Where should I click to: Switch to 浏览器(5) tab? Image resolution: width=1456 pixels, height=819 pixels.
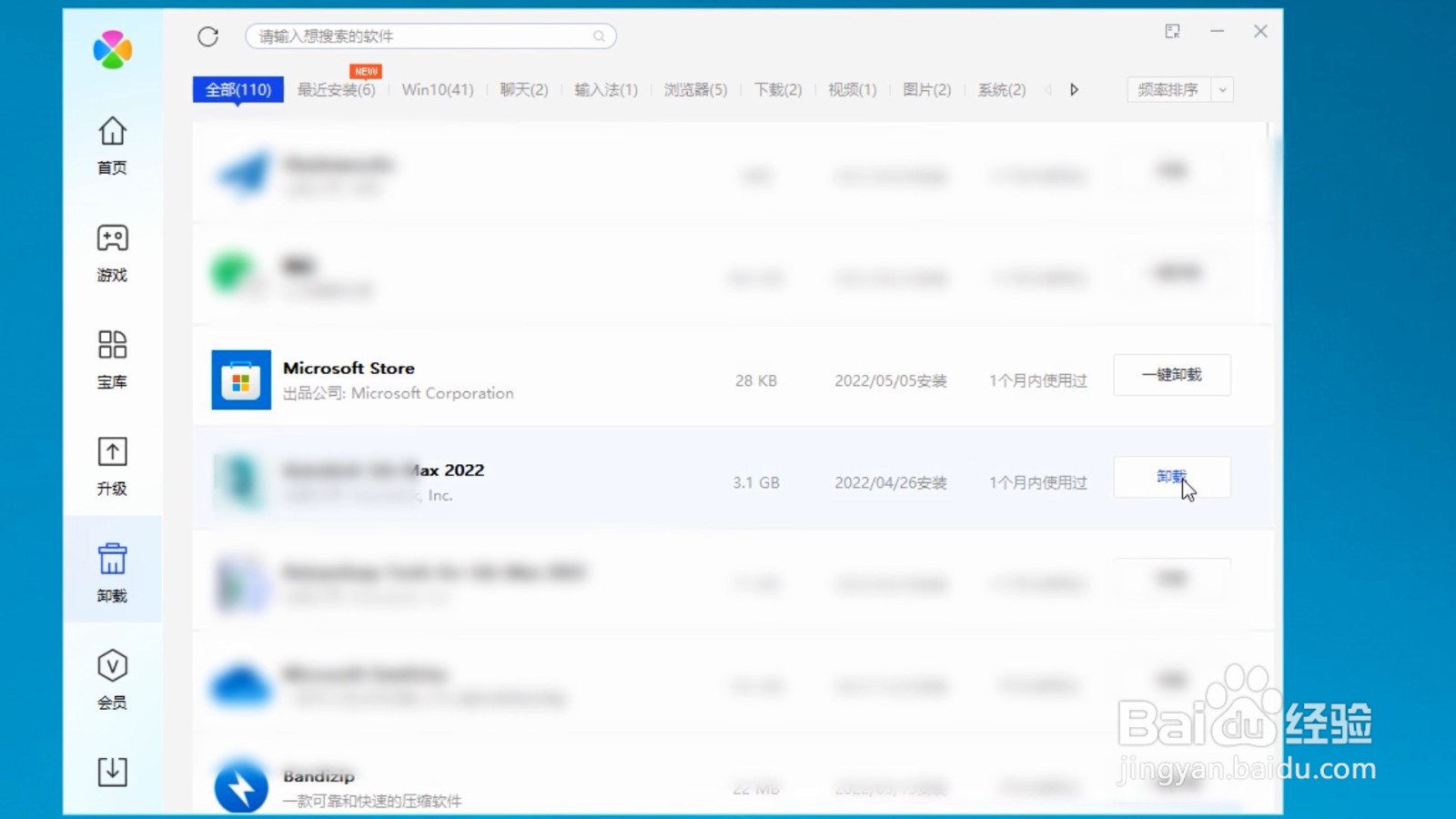click(x=695, y=89)
